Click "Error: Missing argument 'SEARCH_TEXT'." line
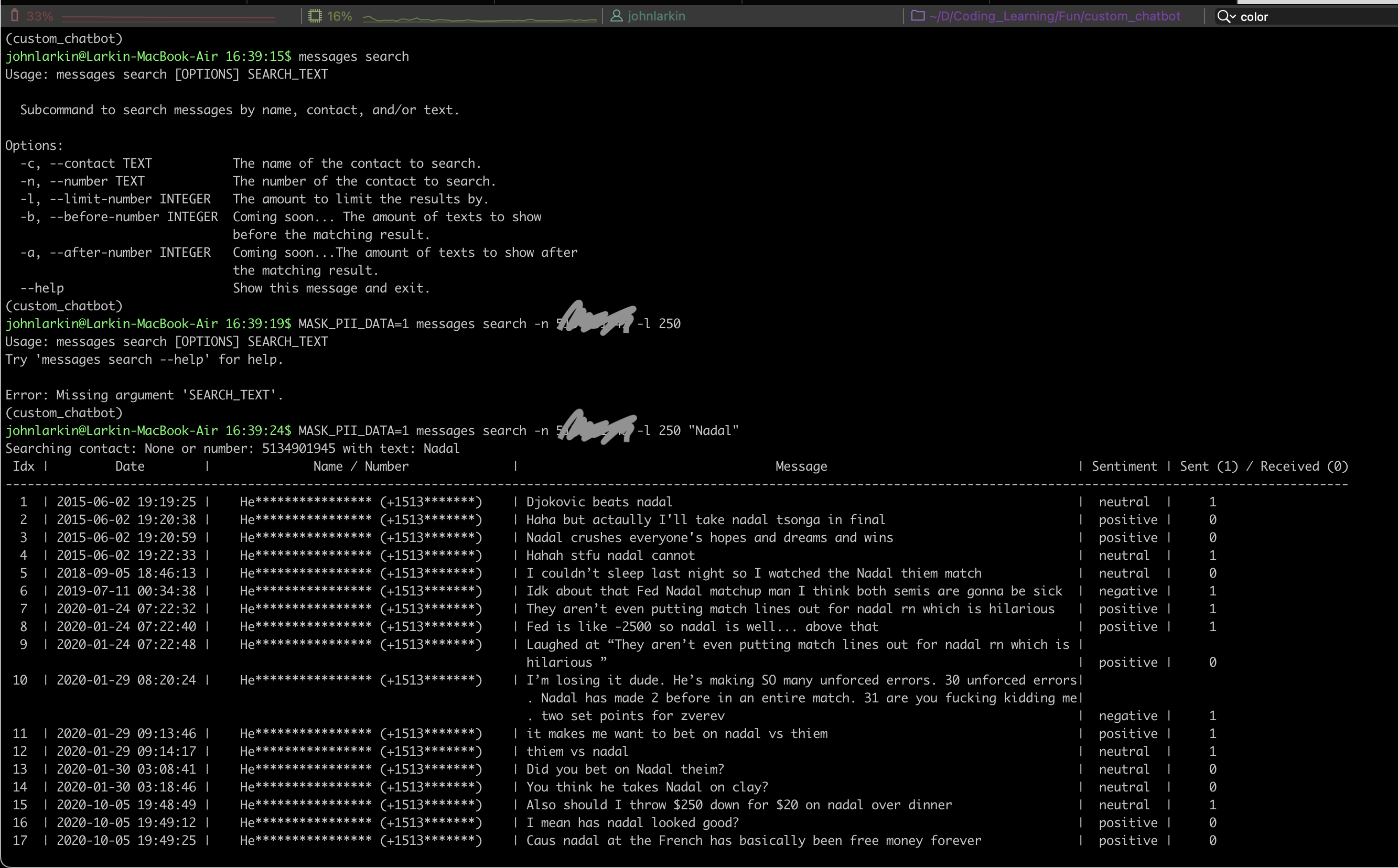This screenshot has width=1398, height=868. coord(144,395)
